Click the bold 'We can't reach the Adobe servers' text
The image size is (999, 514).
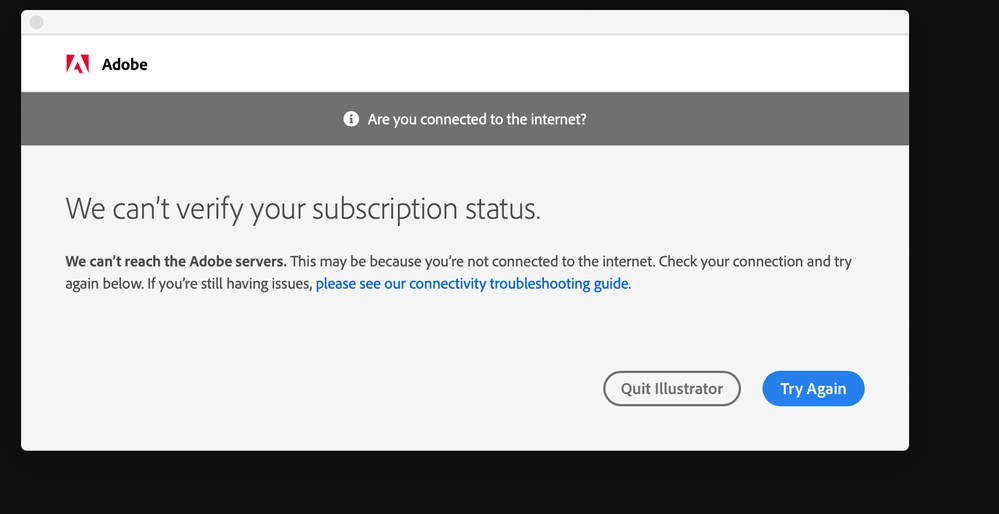[x=176, y=262]
